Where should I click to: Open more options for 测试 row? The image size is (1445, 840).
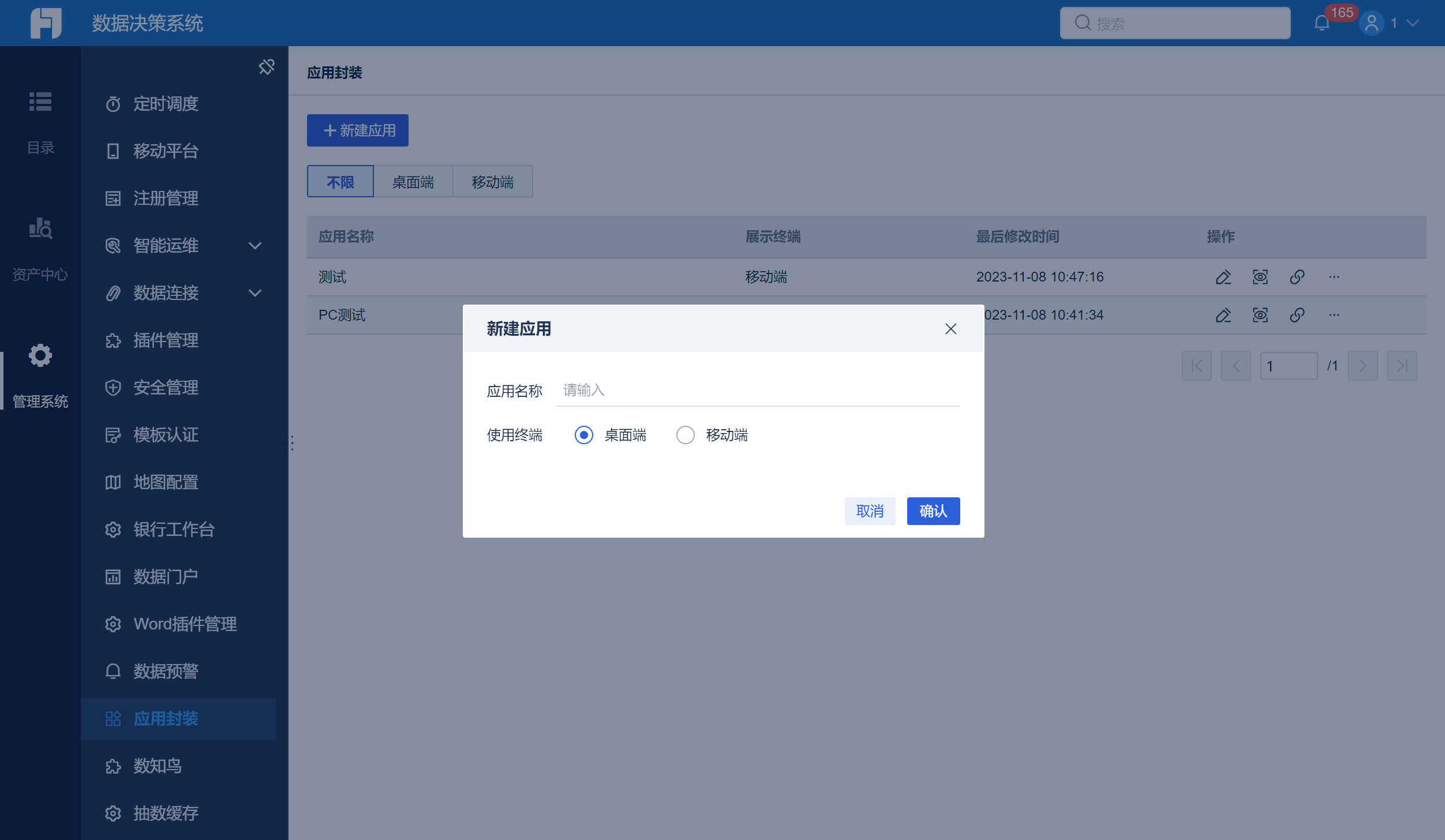point(1334,277)
